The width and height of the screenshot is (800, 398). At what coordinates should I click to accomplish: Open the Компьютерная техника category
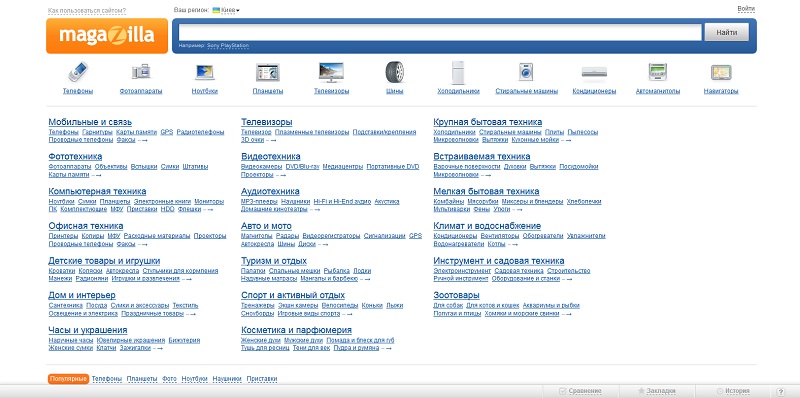[x=97, y=191]
